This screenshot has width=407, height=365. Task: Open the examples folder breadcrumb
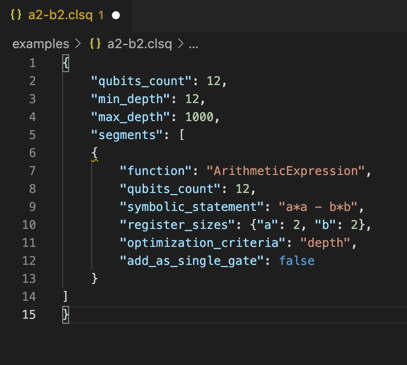point(41,44)
